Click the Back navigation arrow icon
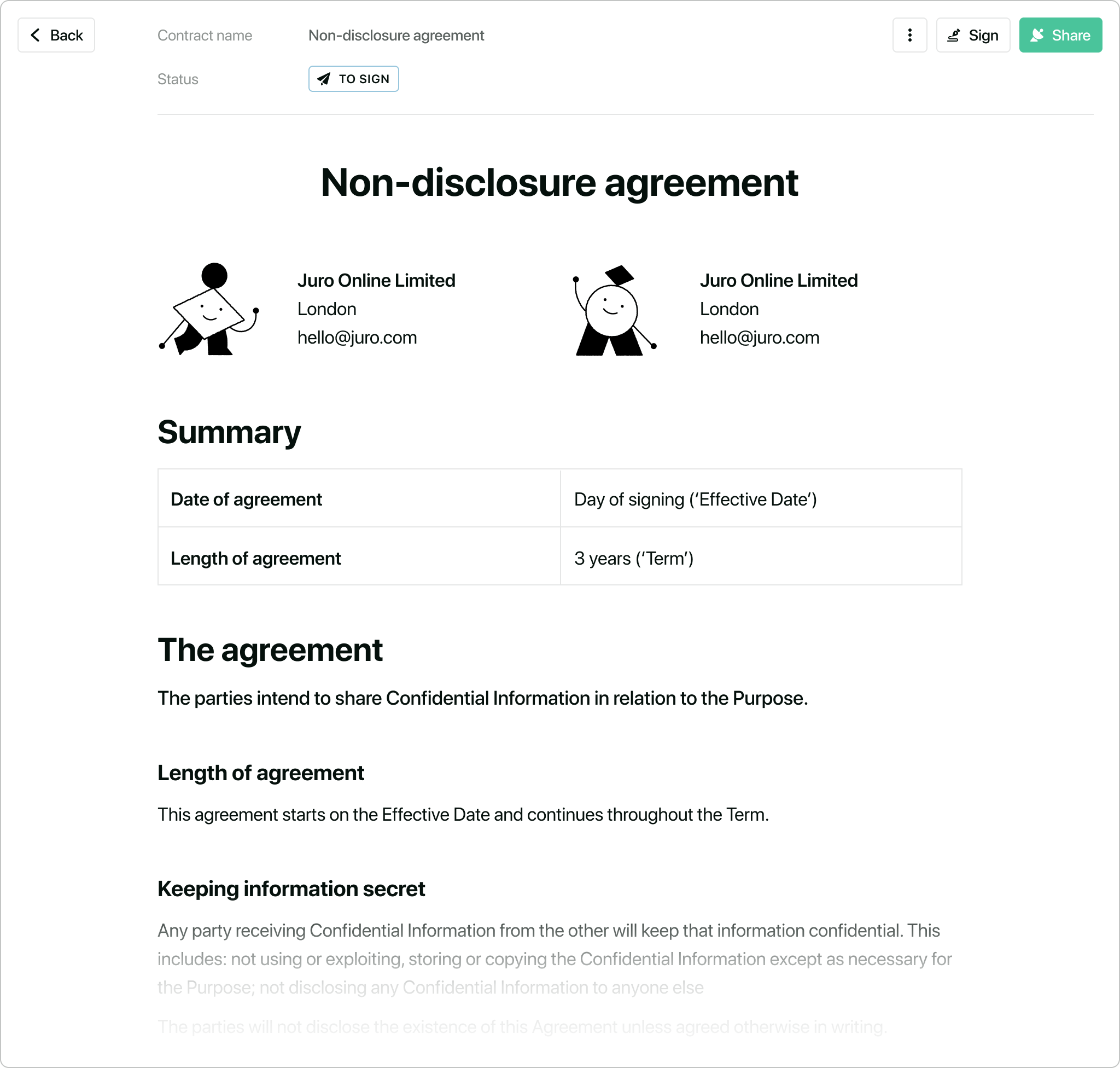The height and width of the screenshot is (1068, 1120). (x=35, y=36)
